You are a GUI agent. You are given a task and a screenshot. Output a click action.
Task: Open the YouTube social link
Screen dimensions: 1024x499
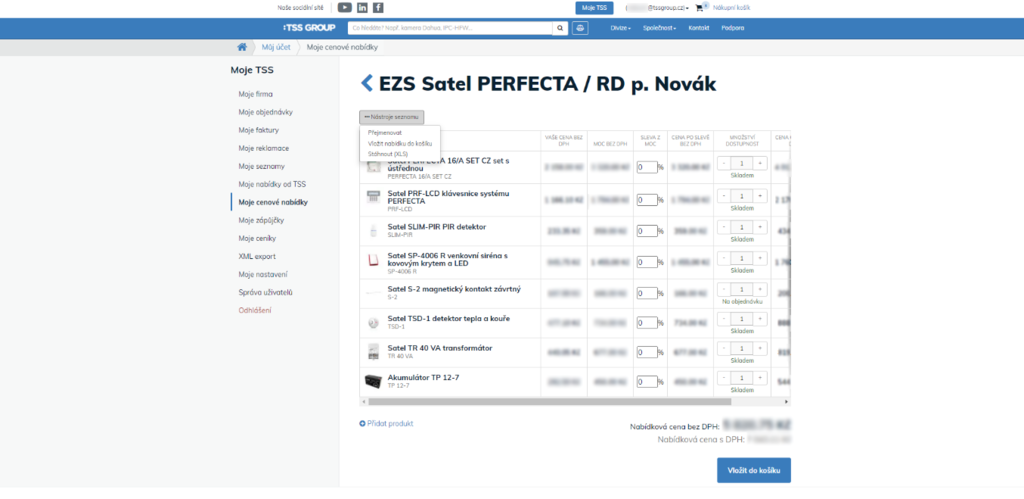tap(344, 8)
